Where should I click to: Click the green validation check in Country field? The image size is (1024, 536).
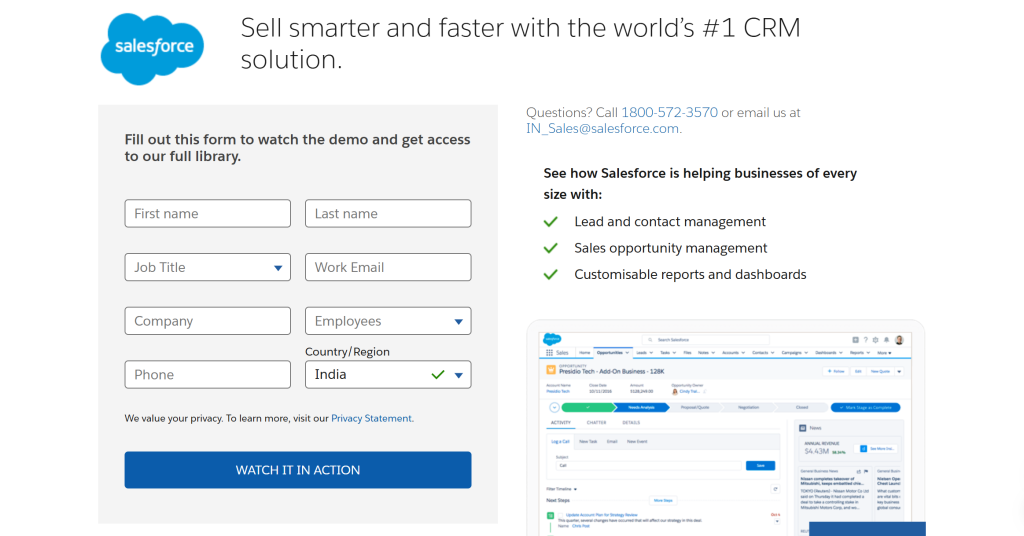(438, 375)
